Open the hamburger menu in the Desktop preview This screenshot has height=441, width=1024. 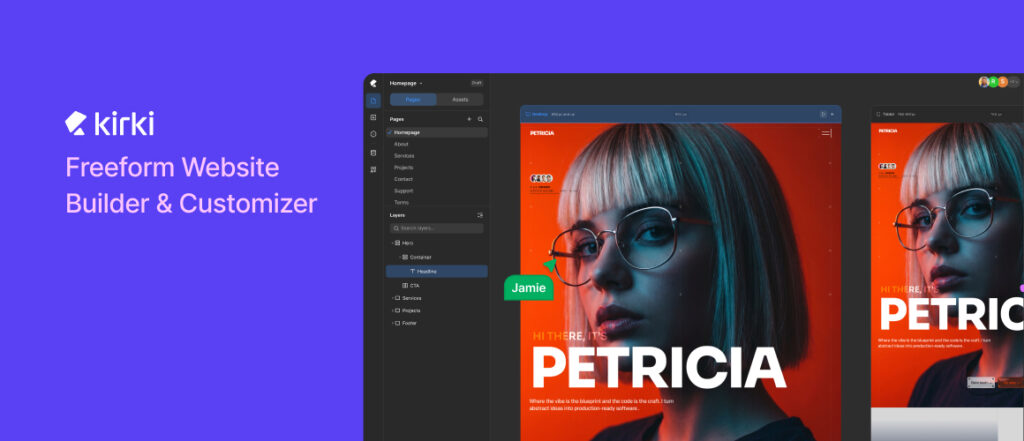tap(827, 133)
